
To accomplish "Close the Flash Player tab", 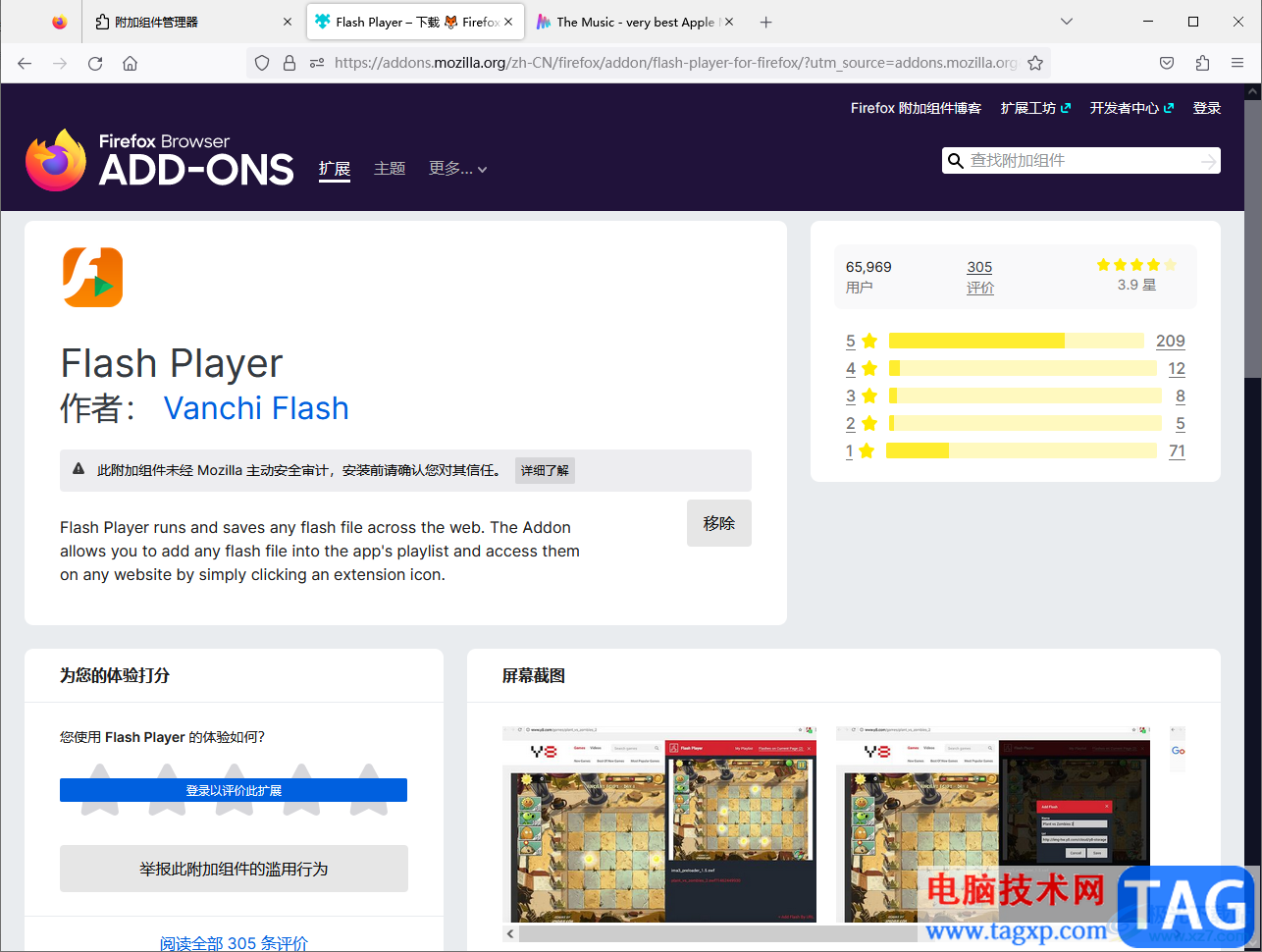I will pos(508,22).
